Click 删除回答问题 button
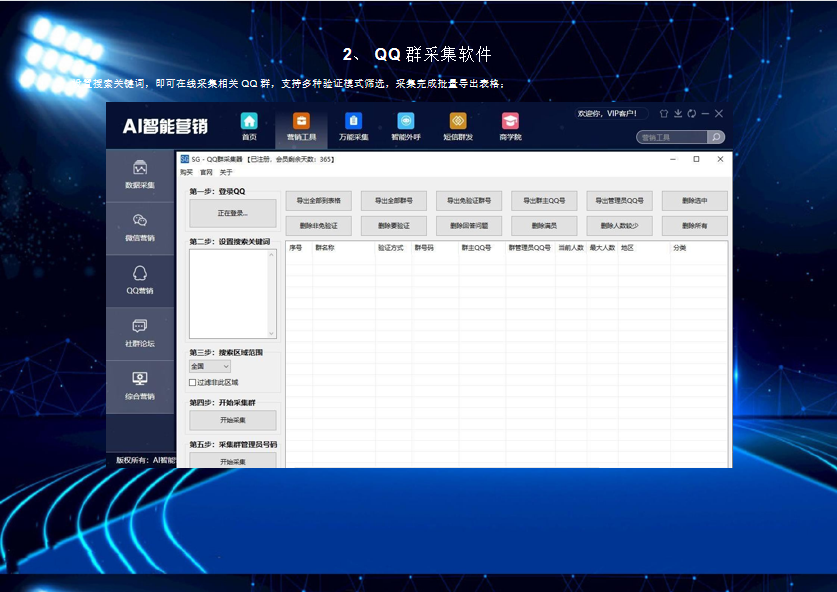This screenshot has width=837, height=592. coord(469,226)
